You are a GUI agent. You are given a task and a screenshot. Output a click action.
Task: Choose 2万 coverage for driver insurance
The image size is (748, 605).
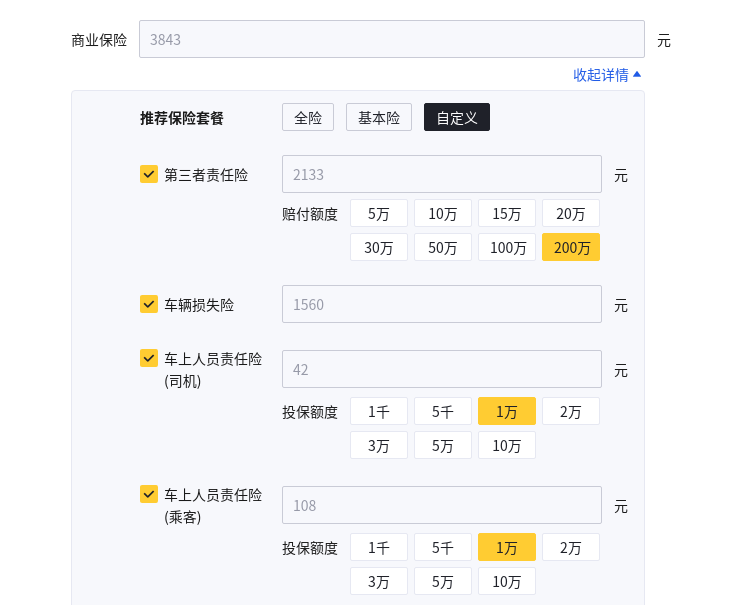pos(571,411)
